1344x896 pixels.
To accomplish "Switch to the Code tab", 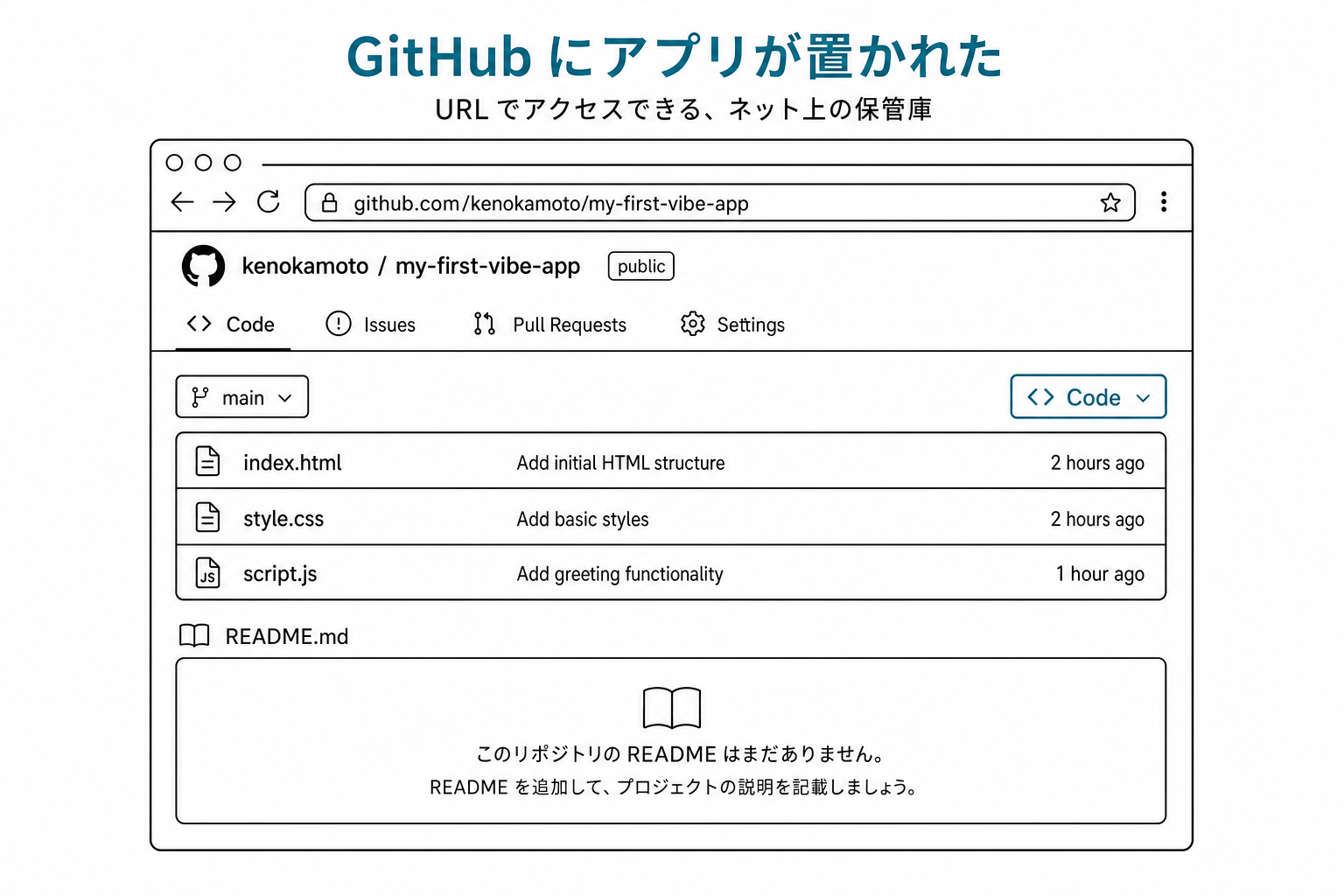I will 232,325.
